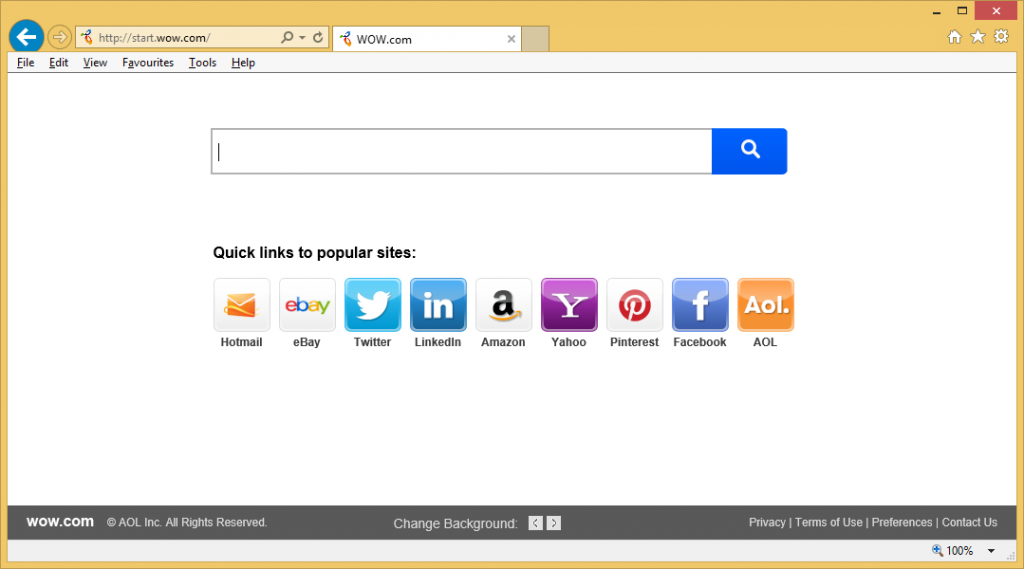The image size is (1024, 569).
Task: Open the zoom level dropdown arrow
Action: point(991,551)
